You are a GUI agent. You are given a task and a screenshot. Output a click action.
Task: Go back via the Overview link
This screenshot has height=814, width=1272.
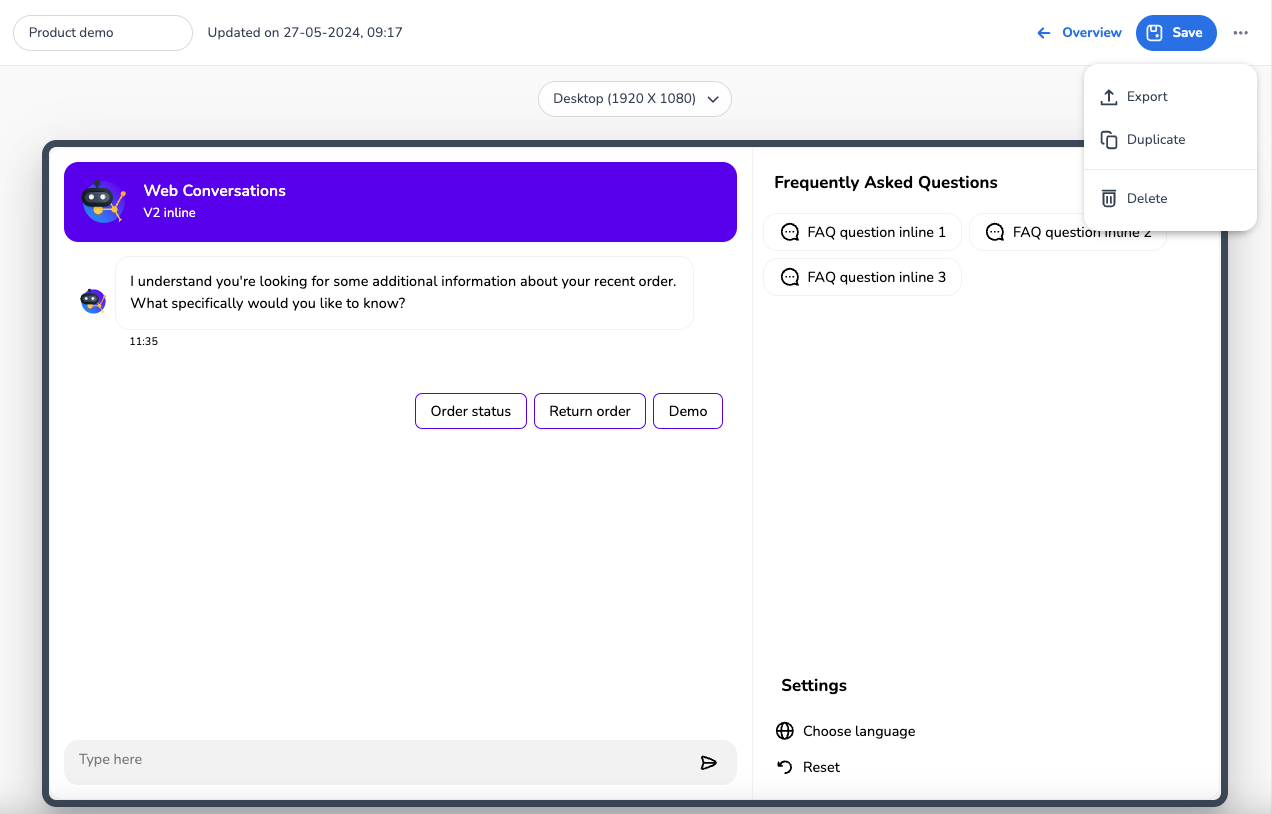pos(1079,33)
